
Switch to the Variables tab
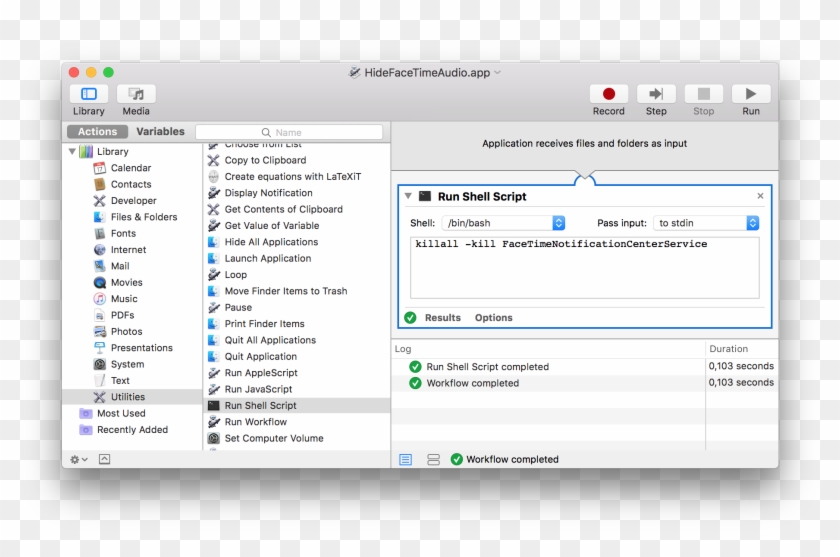[x=160, y=131]
